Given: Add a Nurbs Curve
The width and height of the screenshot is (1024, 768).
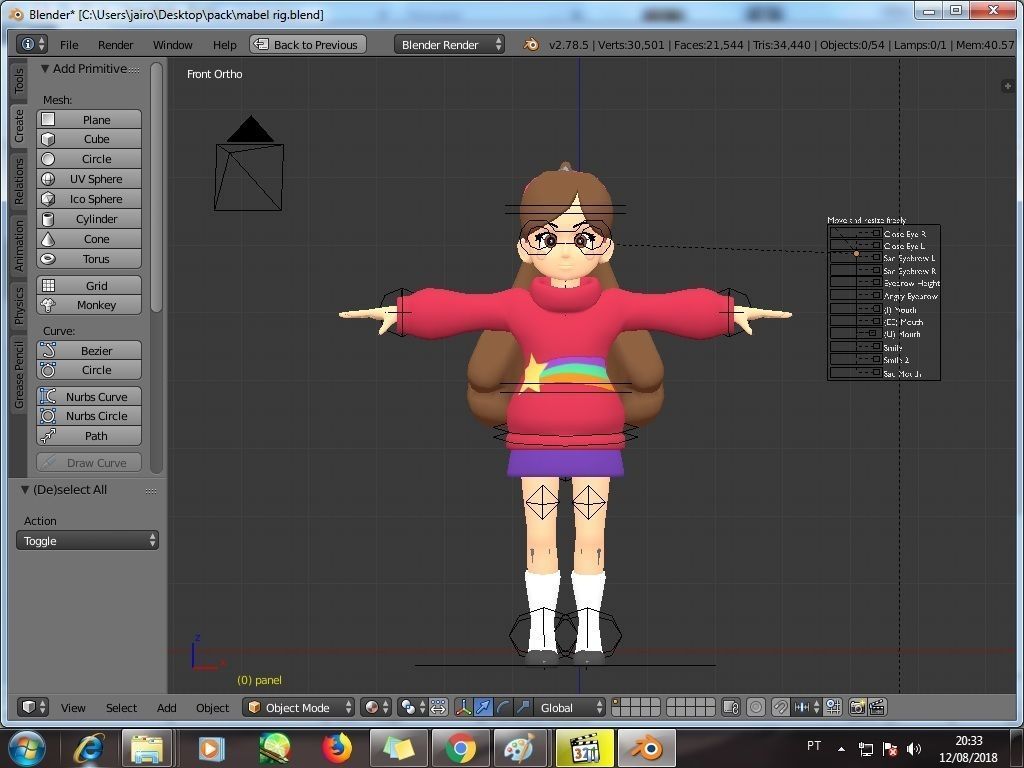Looking at the screenshot, I should pyautogui.click(x=89, y=396).
